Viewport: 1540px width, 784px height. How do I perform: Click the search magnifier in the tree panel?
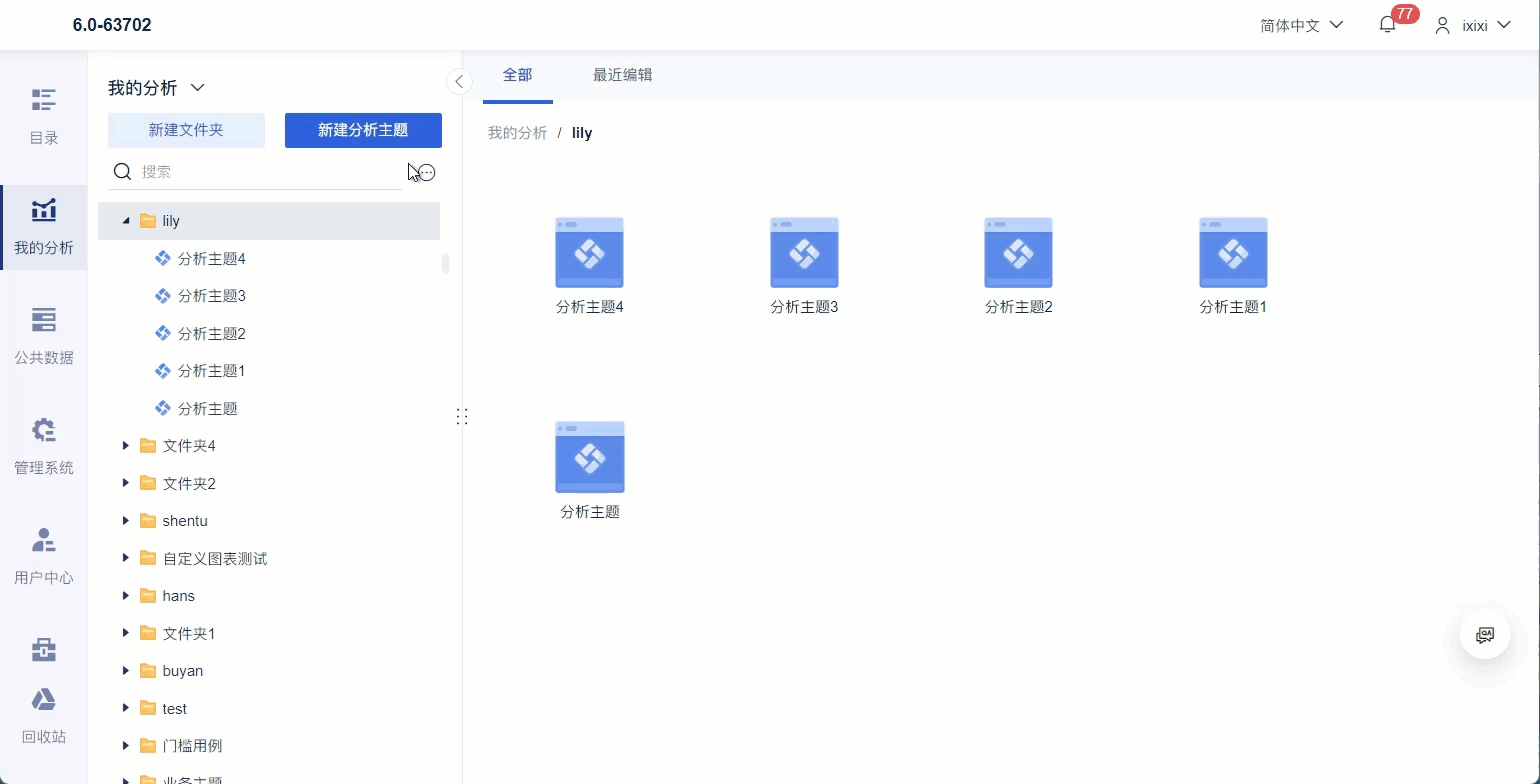point(122,171)
